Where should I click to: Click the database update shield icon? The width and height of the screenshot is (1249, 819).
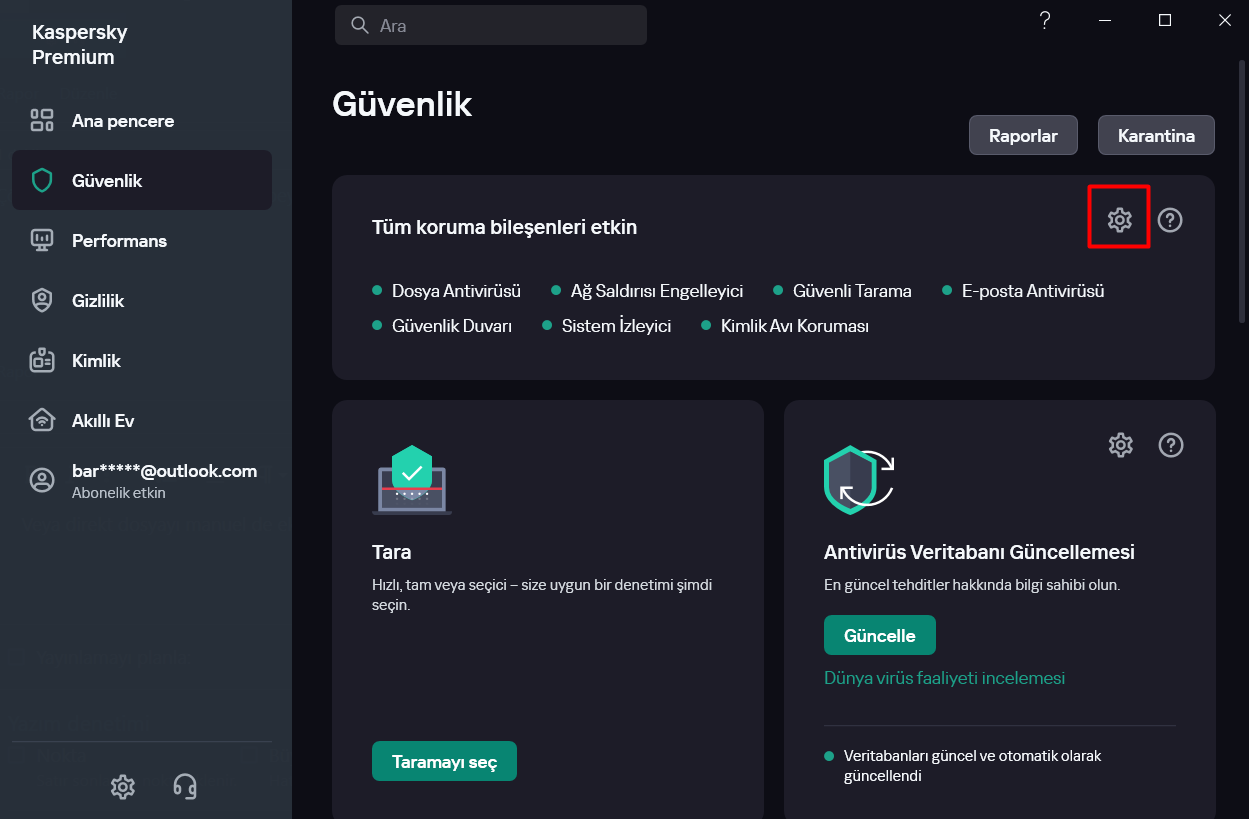click(859, 481)
